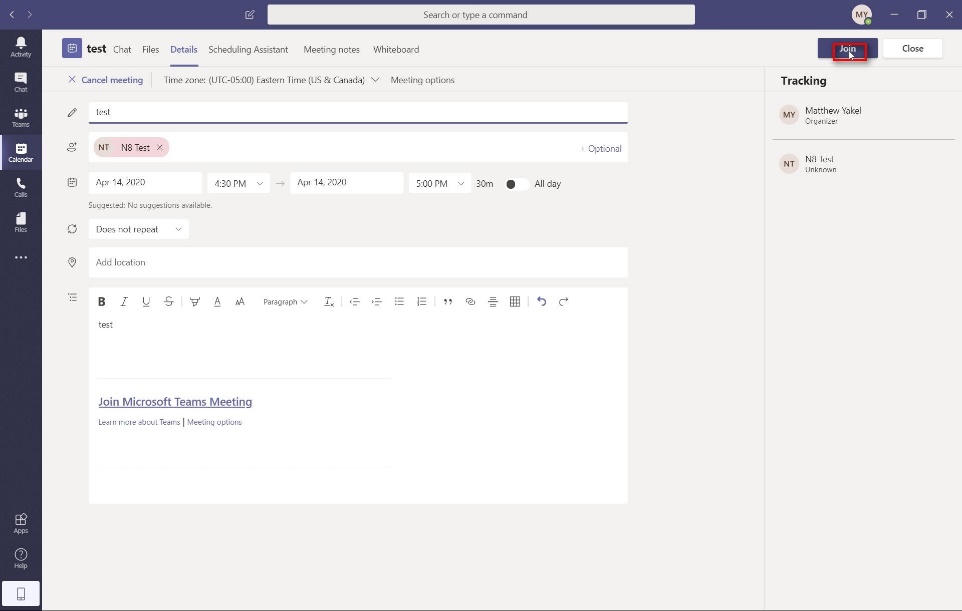Viewport: 962px width, 611px height.
Task: Switch to the Files tab
Action: pyautogui.click(x=150, y=50)
